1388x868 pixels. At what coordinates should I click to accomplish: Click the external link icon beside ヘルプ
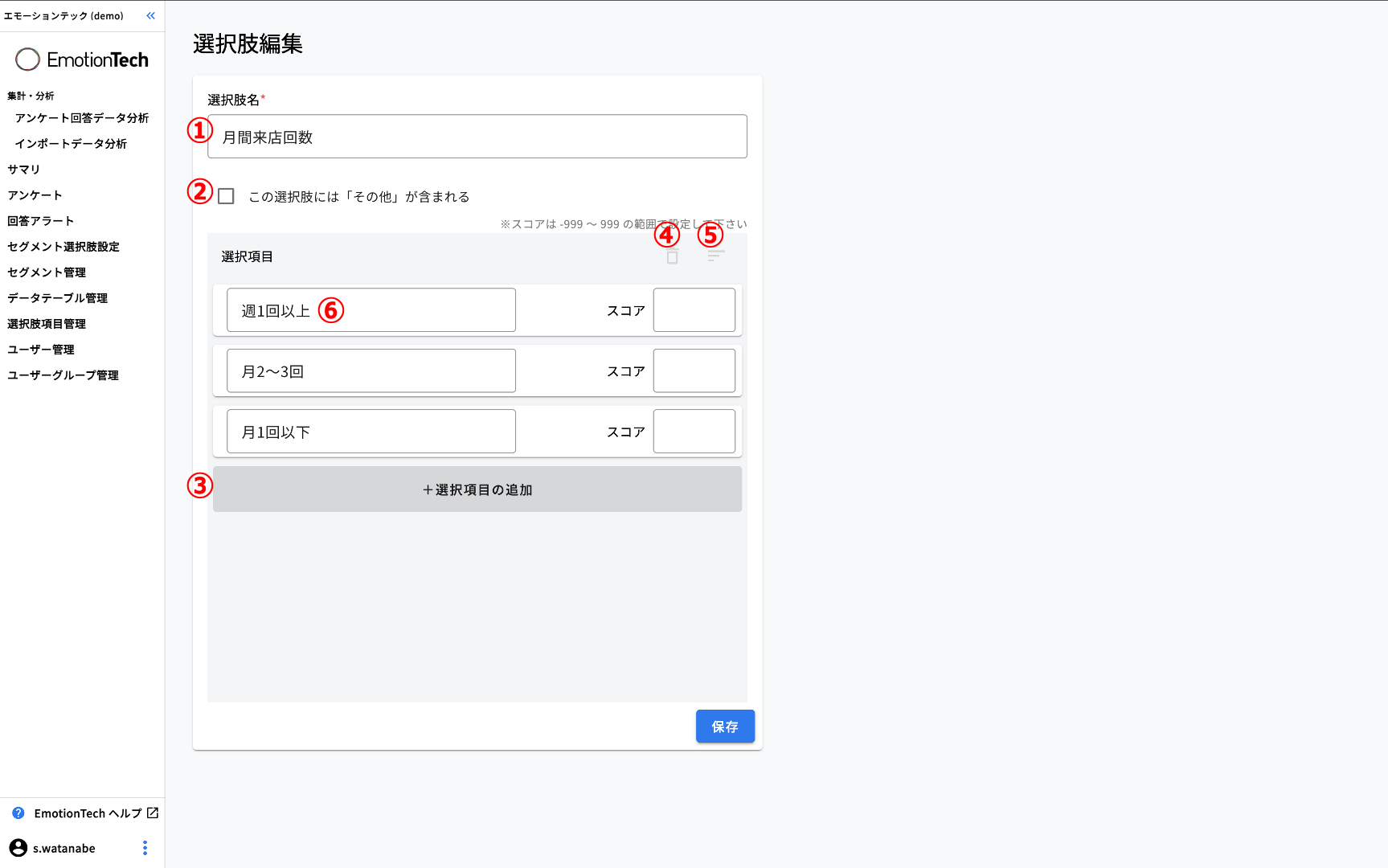(153, 813)
